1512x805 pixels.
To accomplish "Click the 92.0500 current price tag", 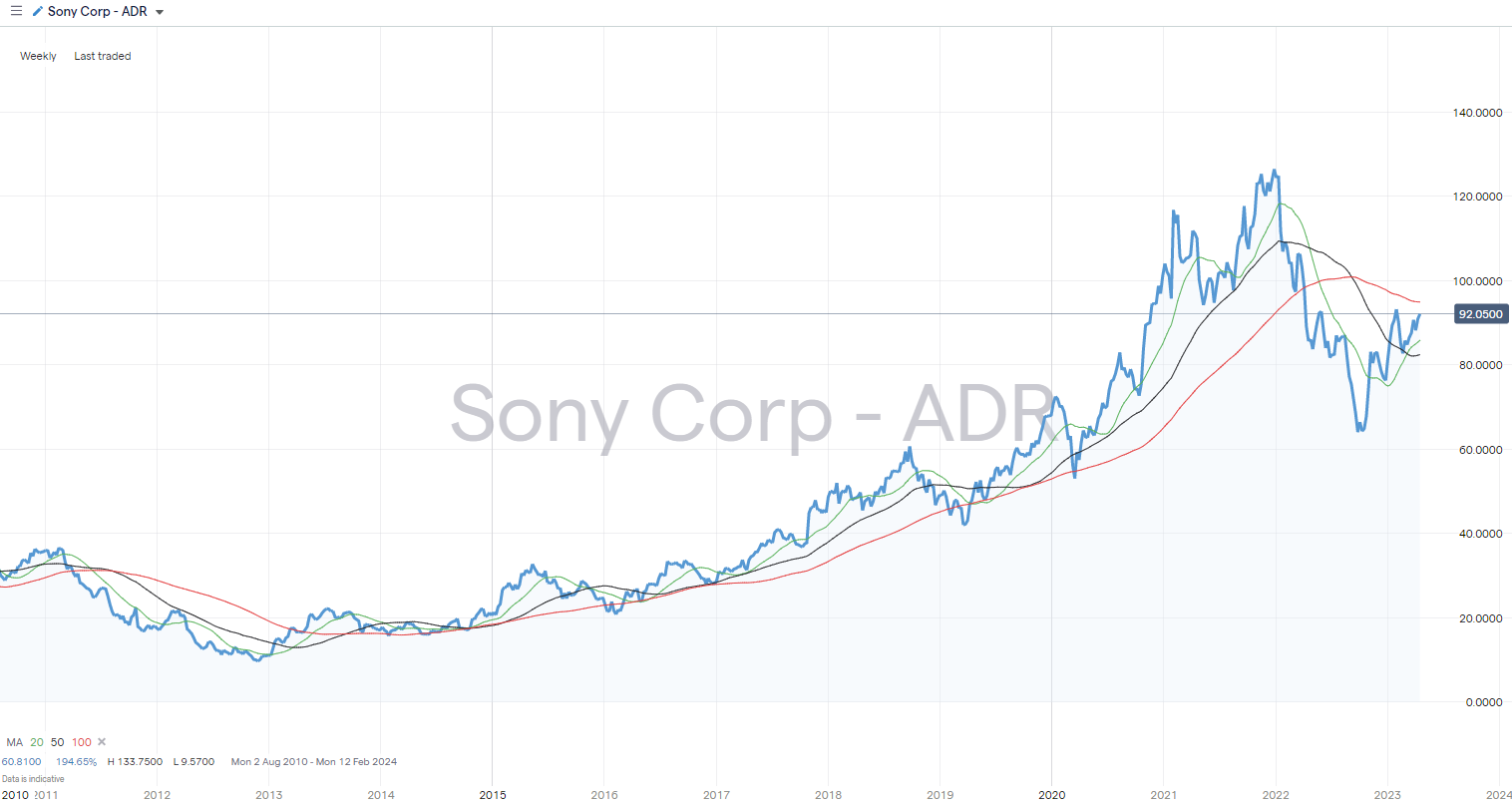I will (x=1480, y=314).
